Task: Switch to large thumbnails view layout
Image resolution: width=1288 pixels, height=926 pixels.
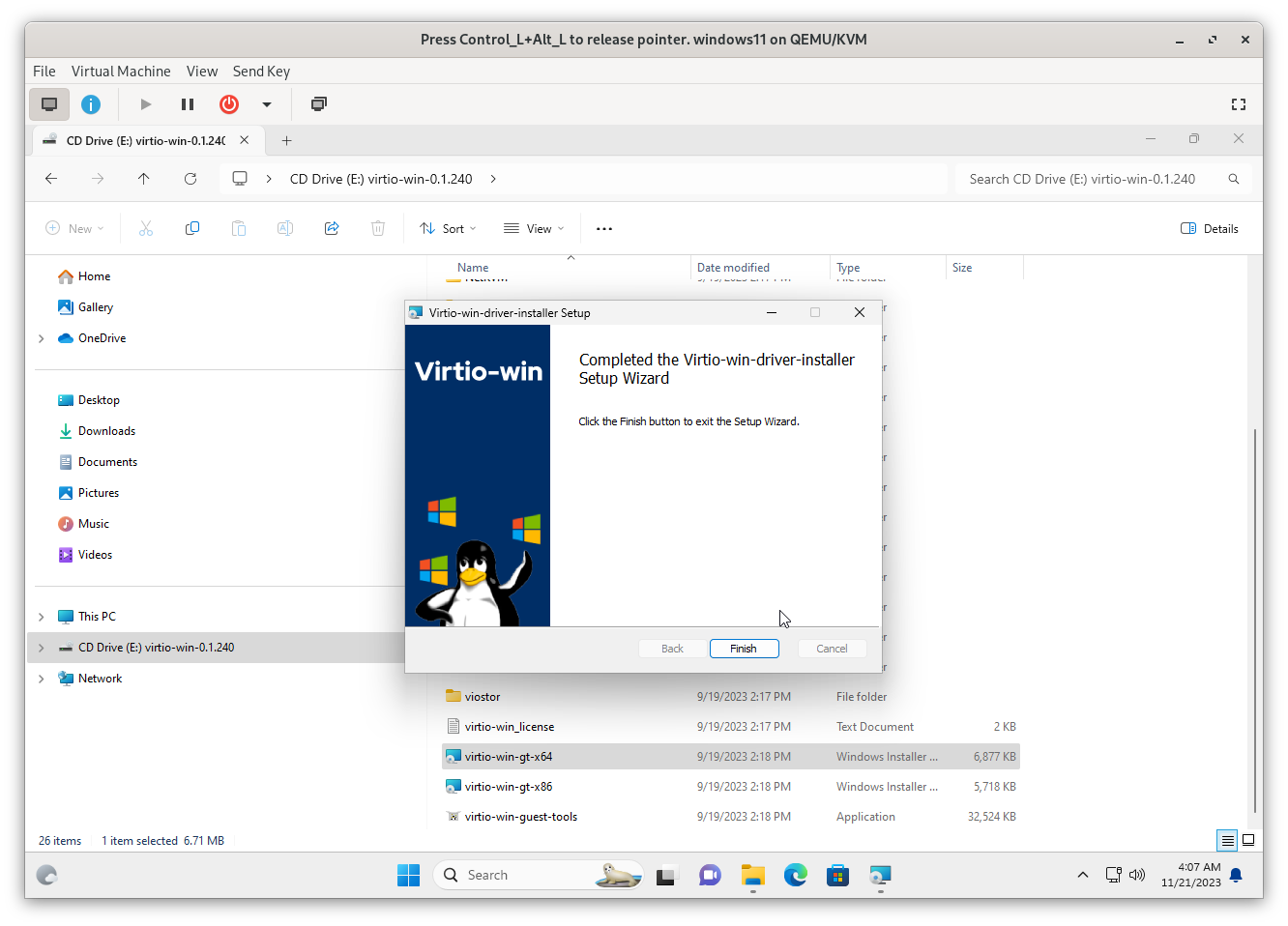Action: 1248,841
